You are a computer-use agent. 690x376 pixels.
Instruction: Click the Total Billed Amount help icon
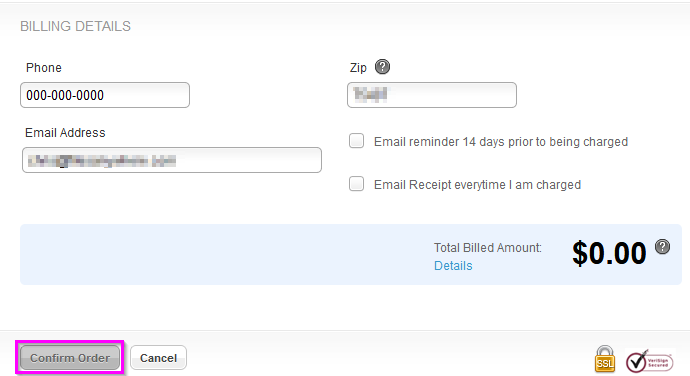(x=662, y=247)
